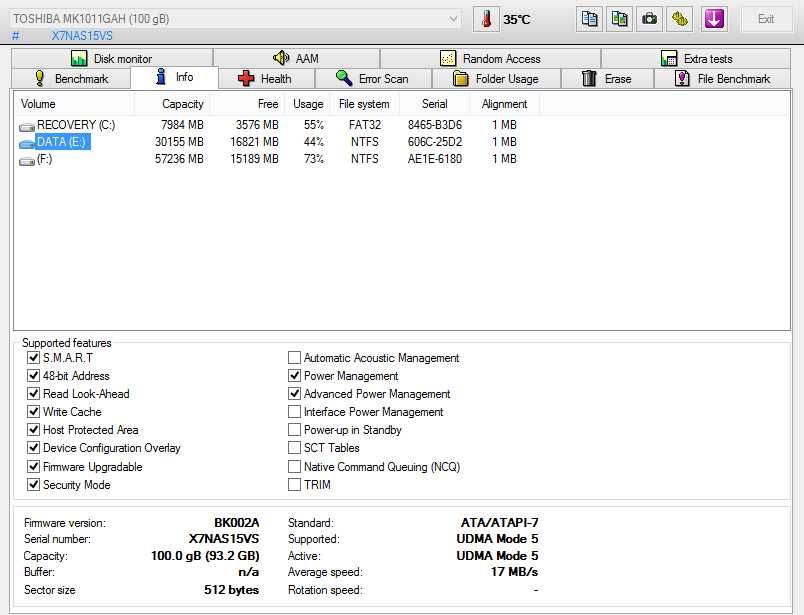Click the 35°C temperature reading
Image resolution: width=804 pixels, height=615 pixels.
coord(516,19)
